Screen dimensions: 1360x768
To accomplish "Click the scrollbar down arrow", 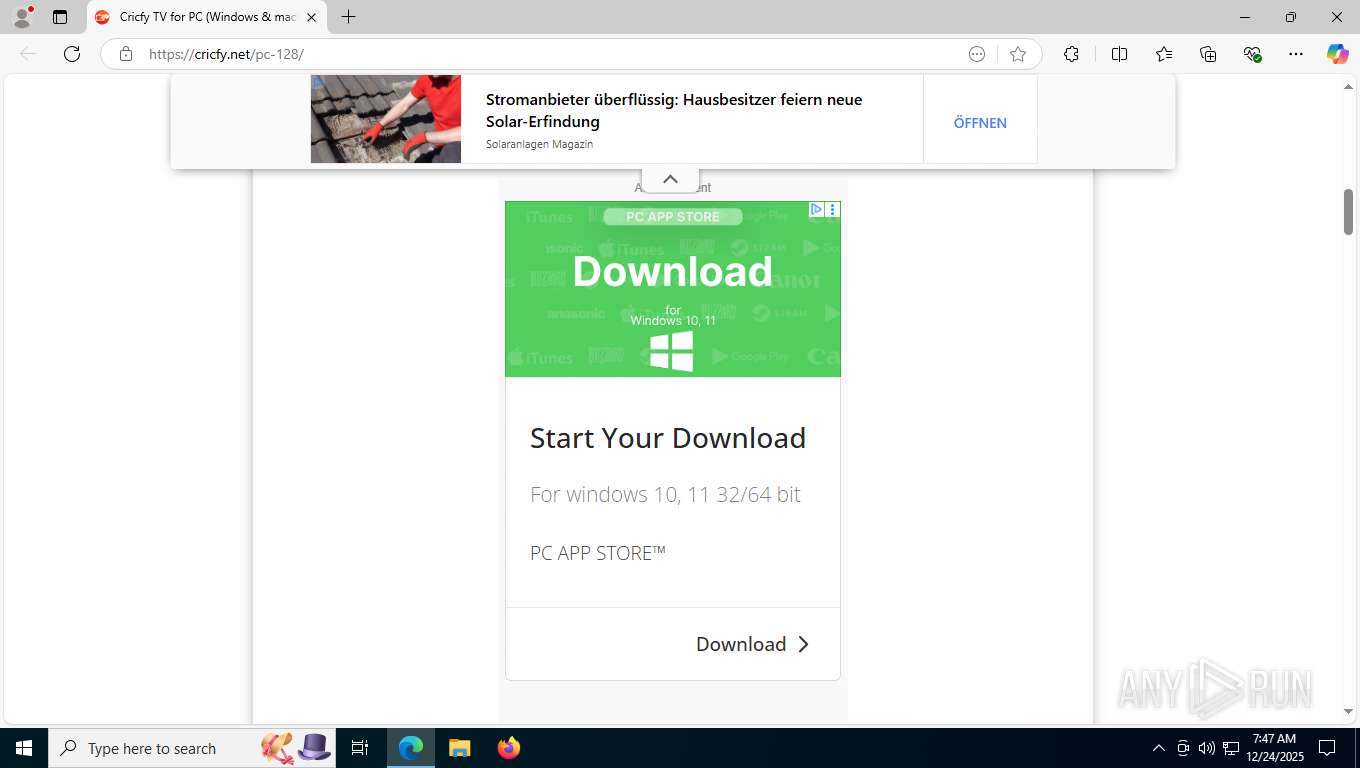I will tap(1348, 711).
